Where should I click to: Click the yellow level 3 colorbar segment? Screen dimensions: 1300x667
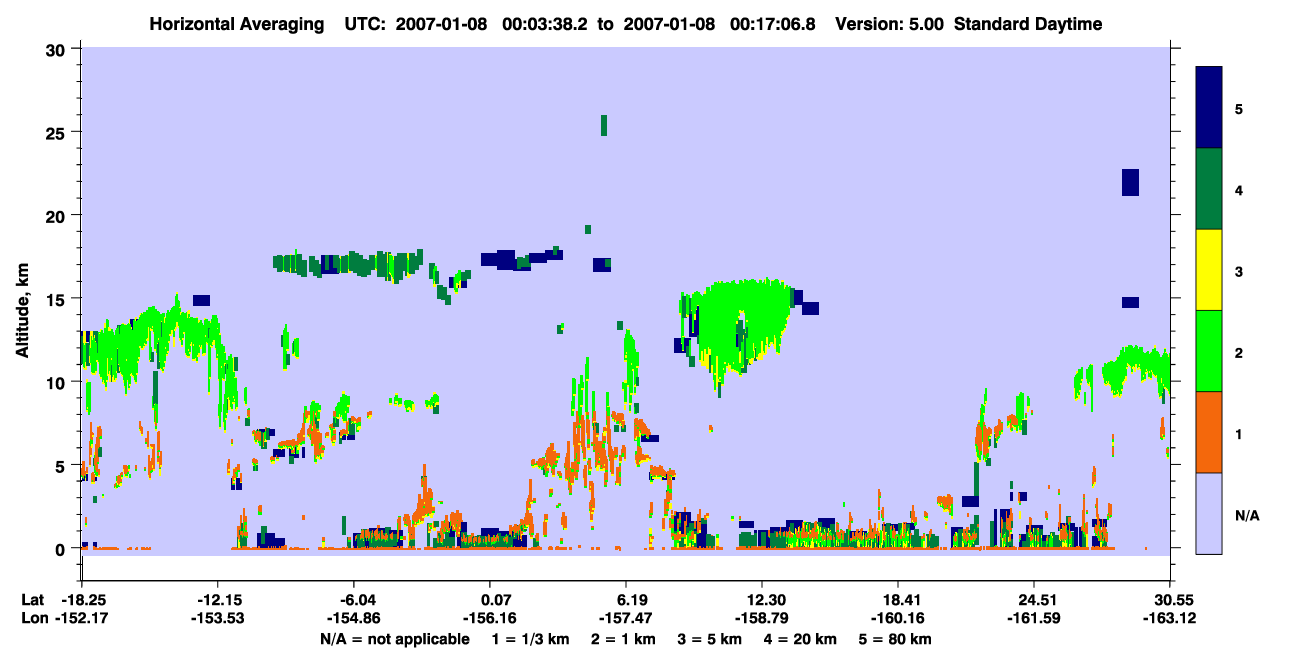click(1209, 270)
